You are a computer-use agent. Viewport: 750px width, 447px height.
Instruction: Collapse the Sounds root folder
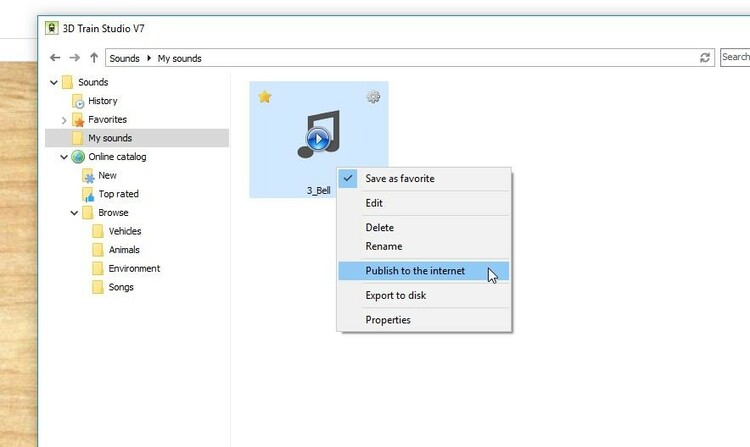(54, 82)
